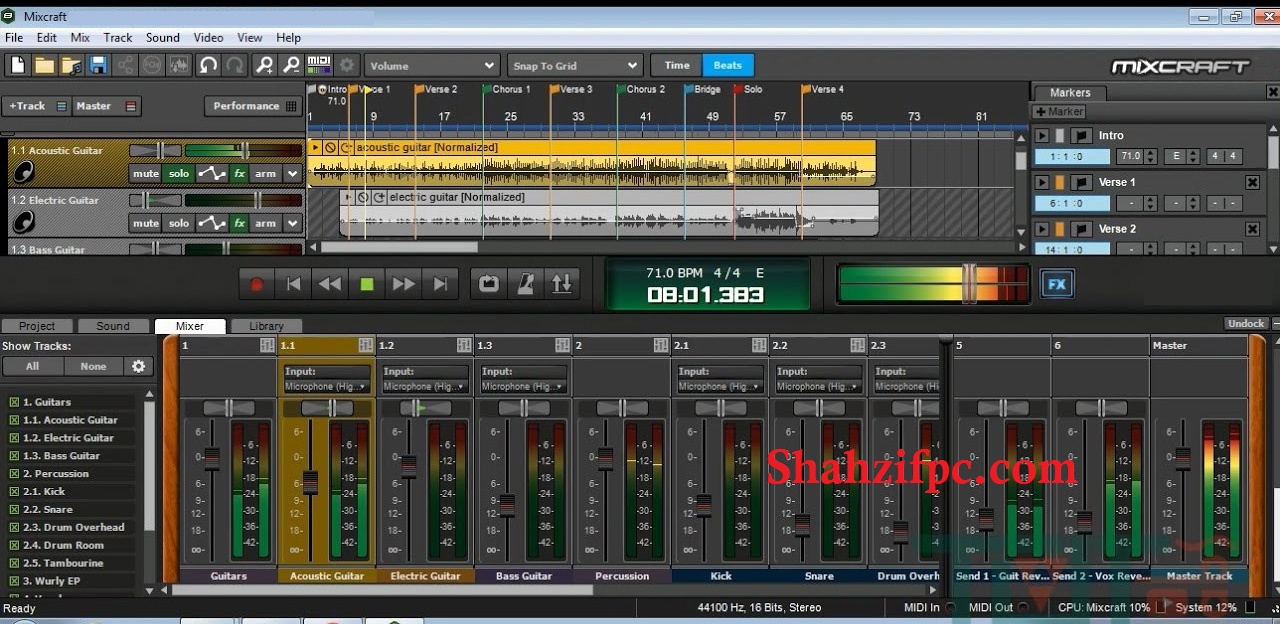
Task: Open the Snap To Grid dropdown
Action: pos(575,64)
